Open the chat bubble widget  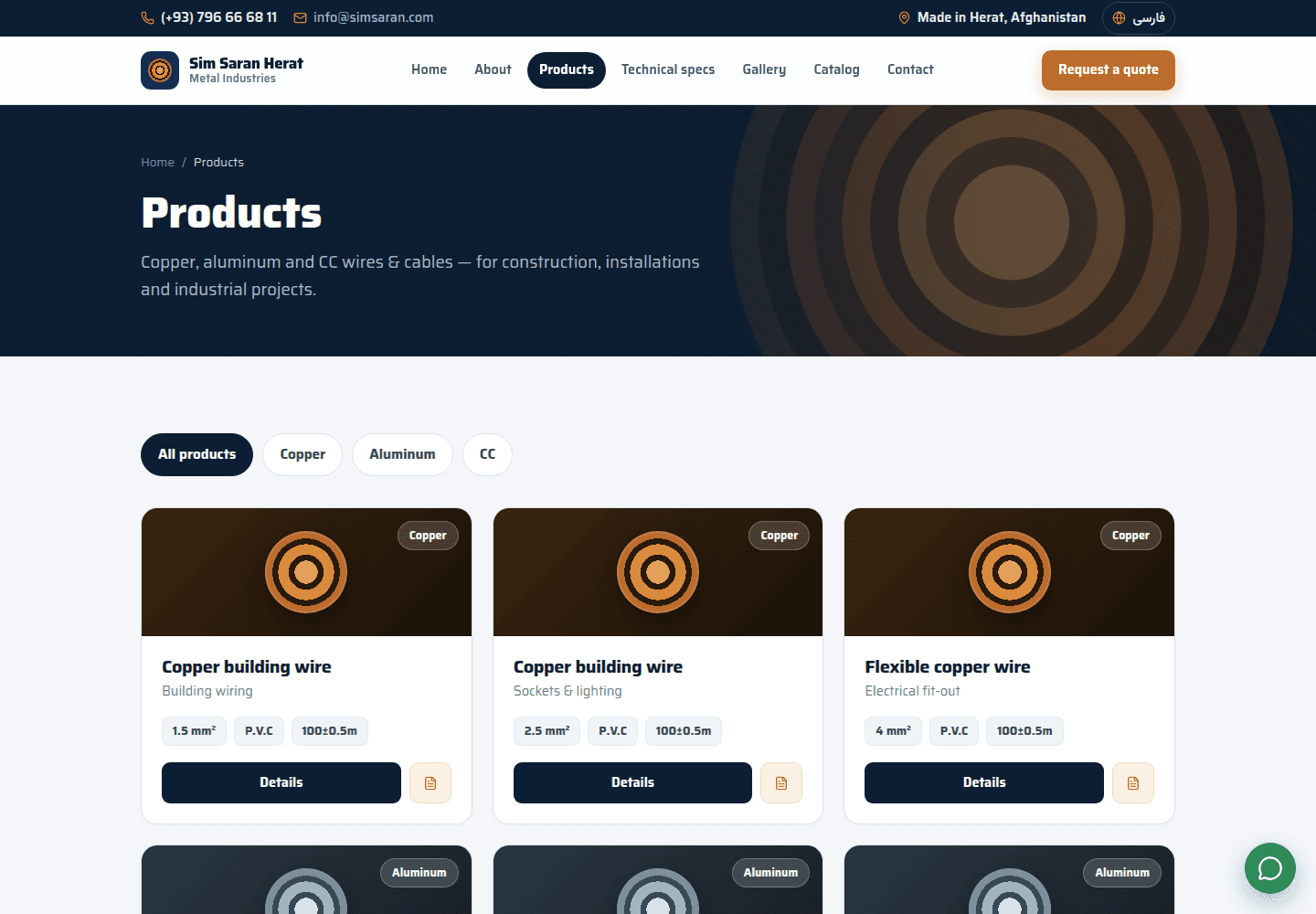[1270, 868]
